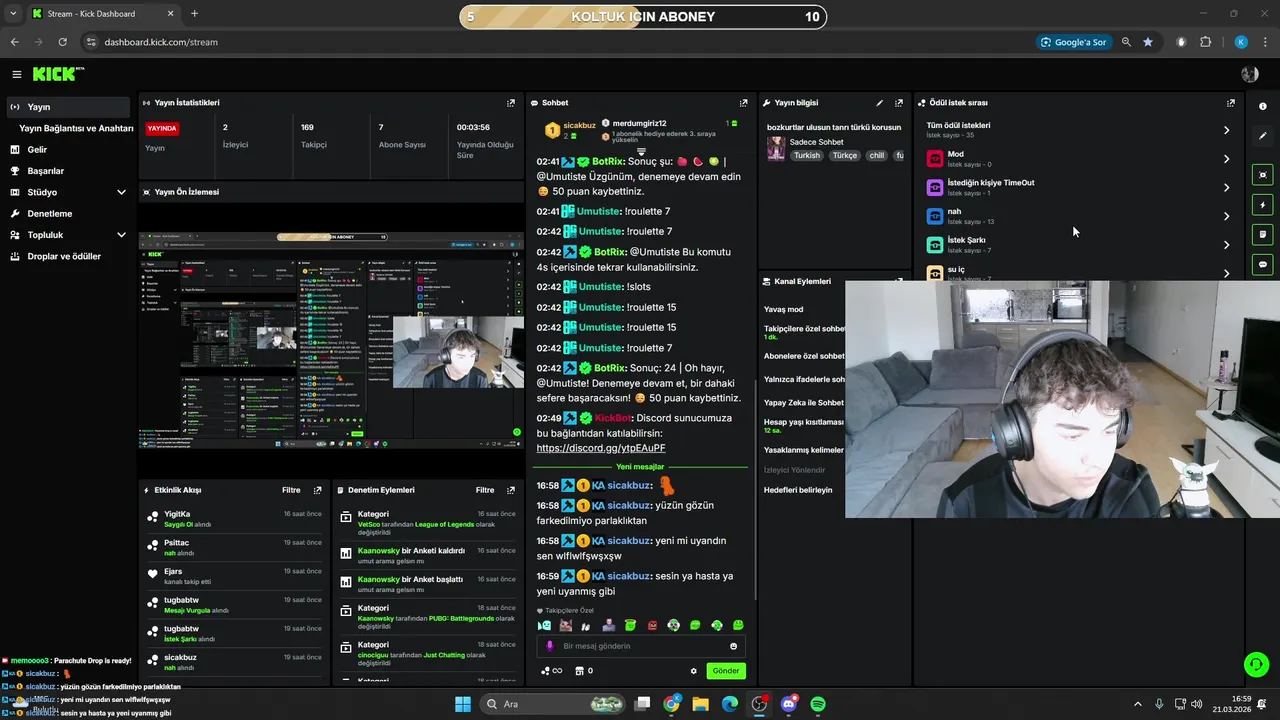Click the info icon in right sidebar
This screenshot has width=1280, height=720.
[x=1262, y=106]
